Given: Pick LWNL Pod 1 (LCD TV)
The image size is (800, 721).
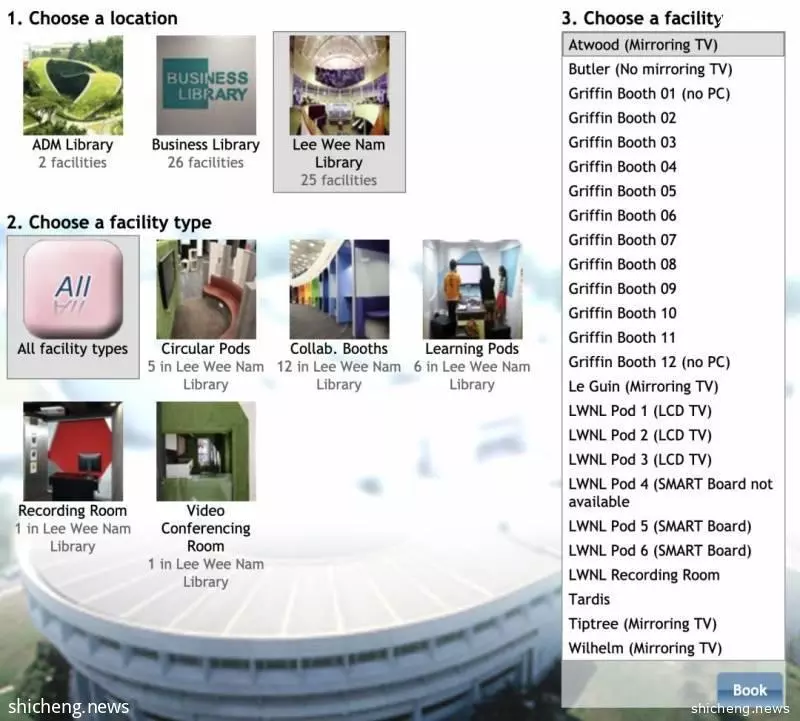Looking at the screenshot, I should click(x=673, y=411).
